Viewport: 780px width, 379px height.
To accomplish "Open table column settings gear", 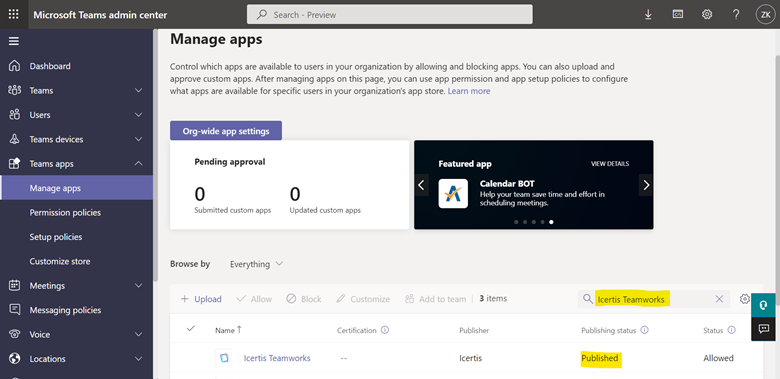I will coord(745,299).
